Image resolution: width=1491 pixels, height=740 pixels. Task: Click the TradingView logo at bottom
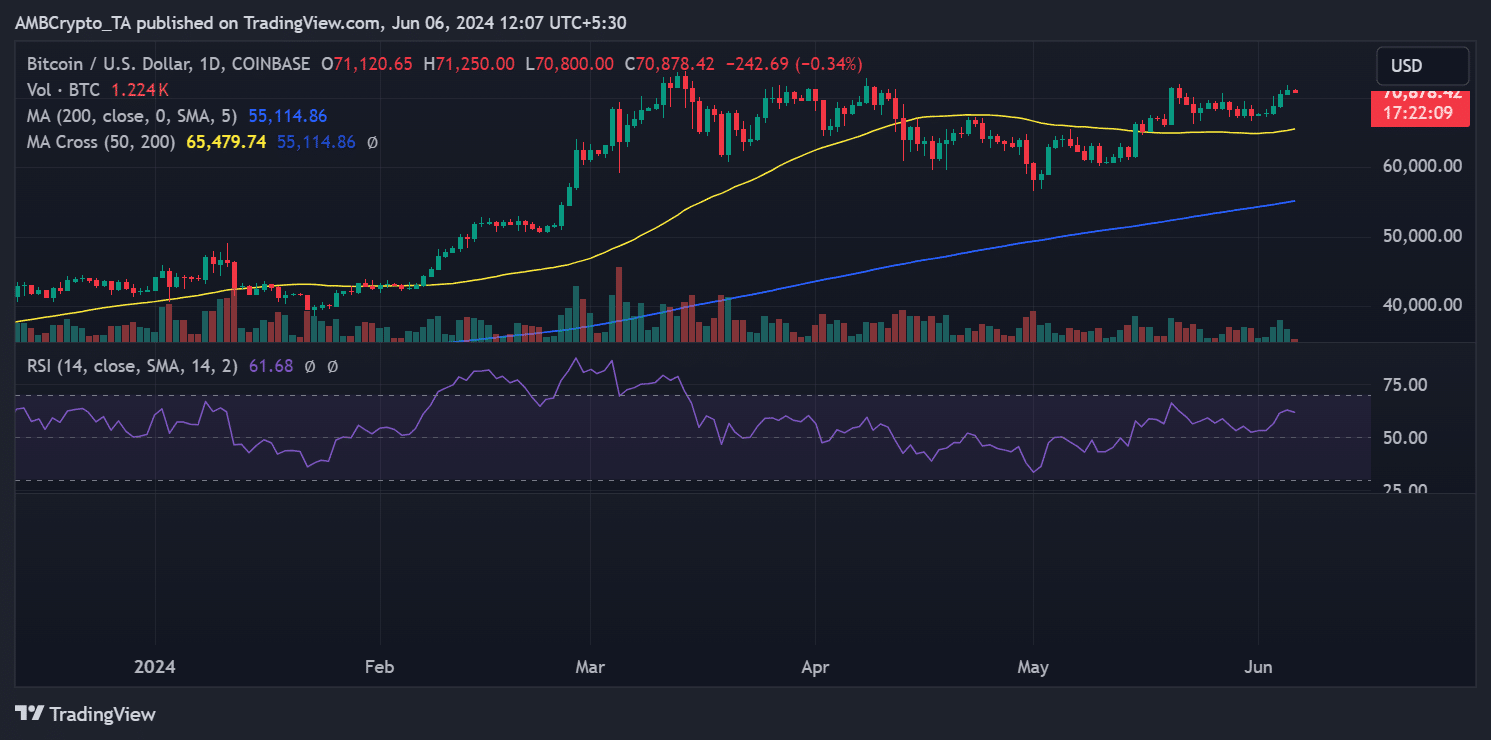85,714
